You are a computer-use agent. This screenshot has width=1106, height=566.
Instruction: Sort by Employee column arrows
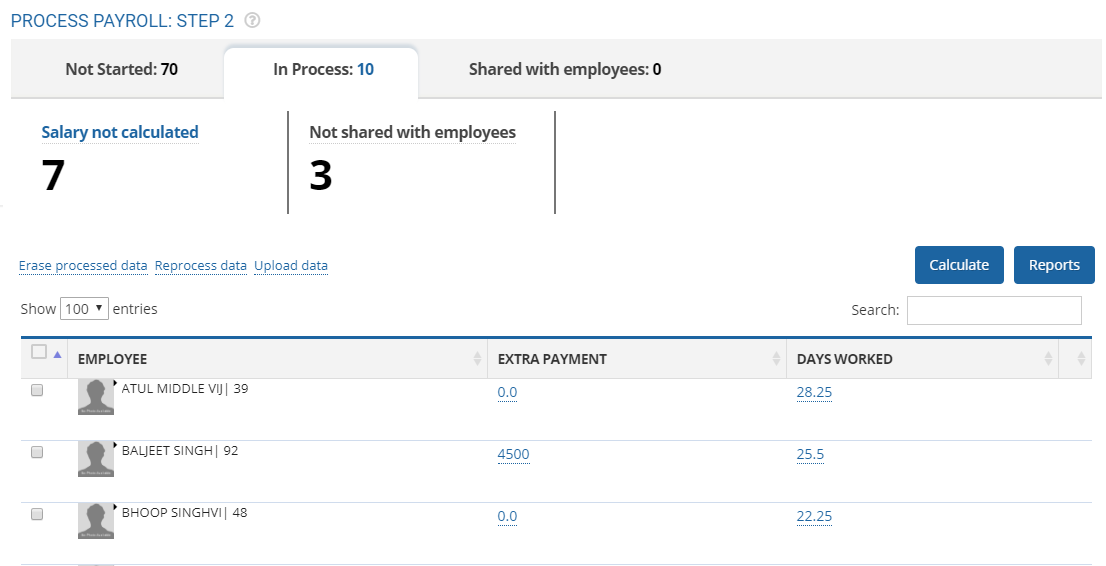477,359
